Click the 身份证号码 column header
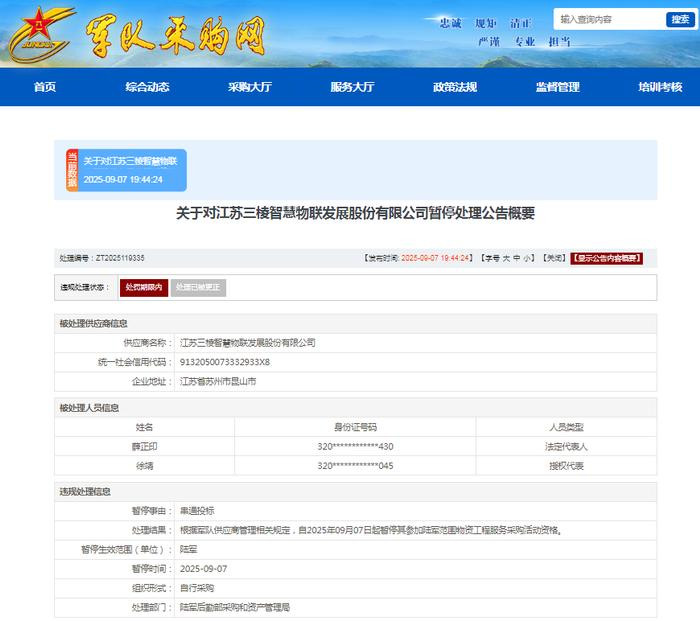Viewport: 700px width, 621px height. [355, 427]
